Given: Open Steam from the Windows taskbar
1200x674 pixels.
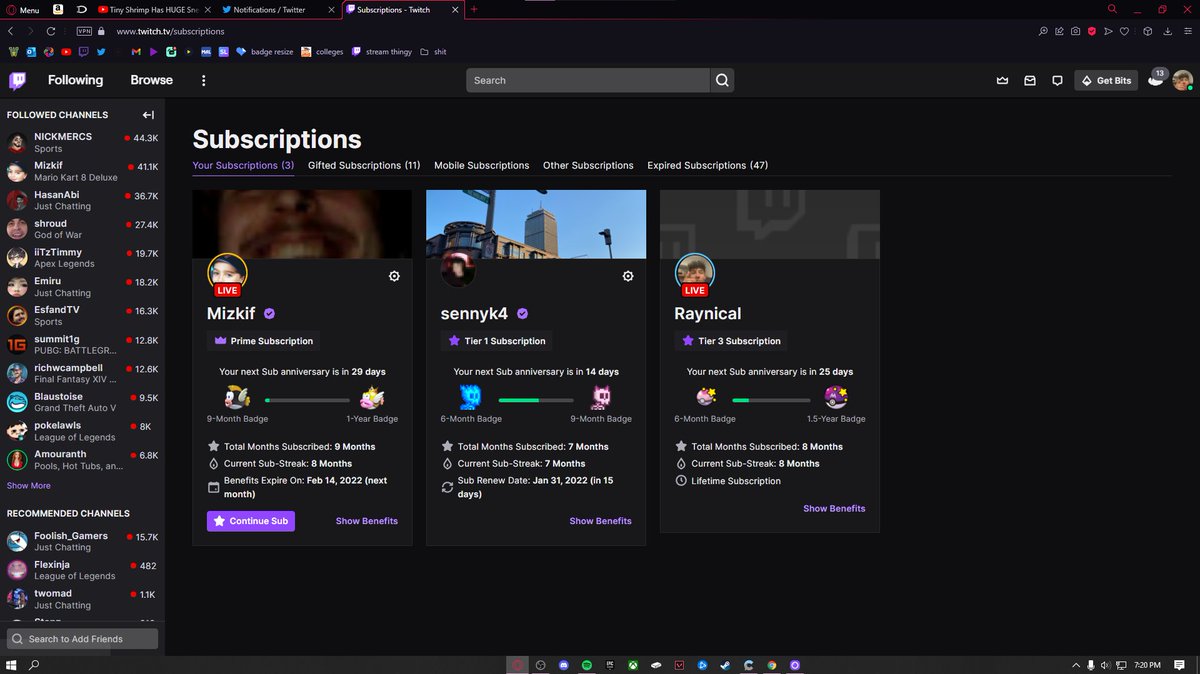Looking at the screenshot, I should tap(725, 665).
